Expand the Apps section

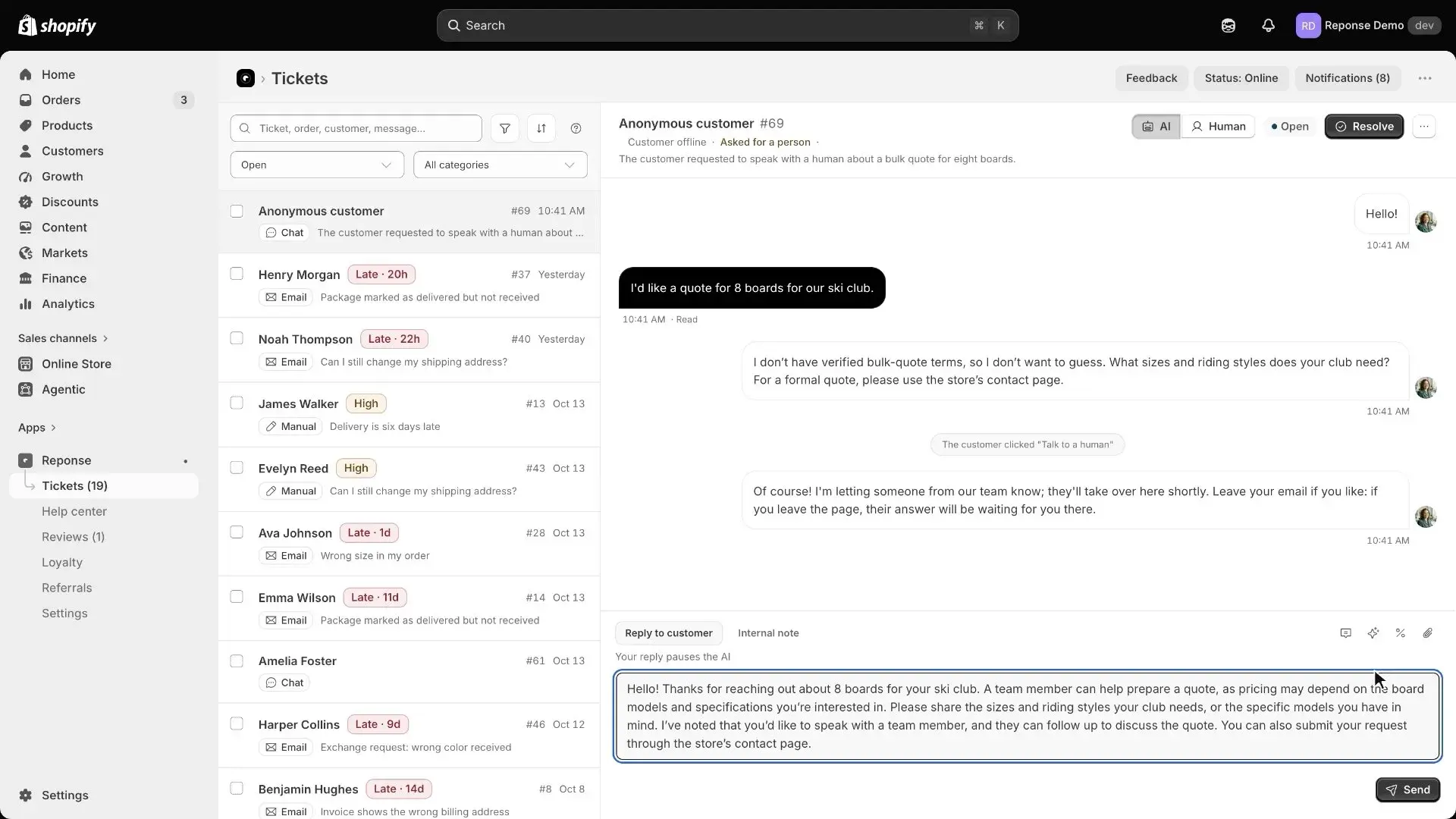(x=37, y=428)
